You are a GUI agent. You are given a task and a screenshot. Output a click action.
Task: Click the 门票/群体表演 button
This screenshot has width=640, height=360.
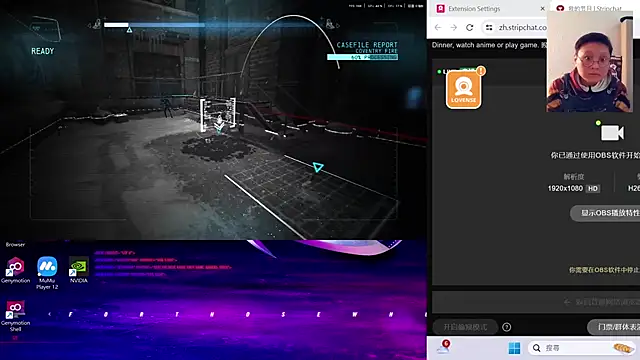[614, 327]
